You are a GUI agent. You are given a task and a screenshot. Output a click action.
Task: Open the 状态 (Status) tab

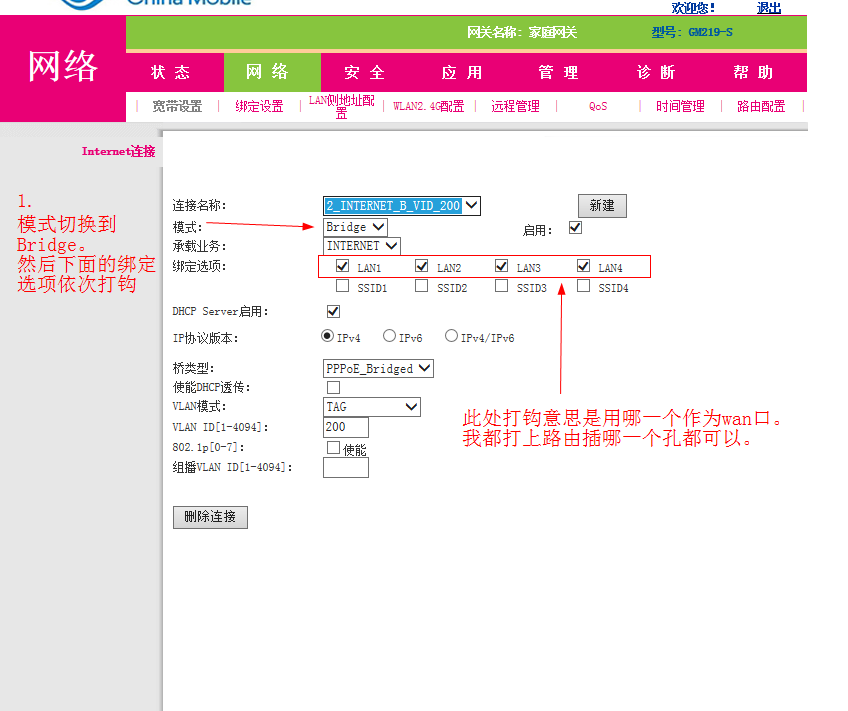click(170, 72)
